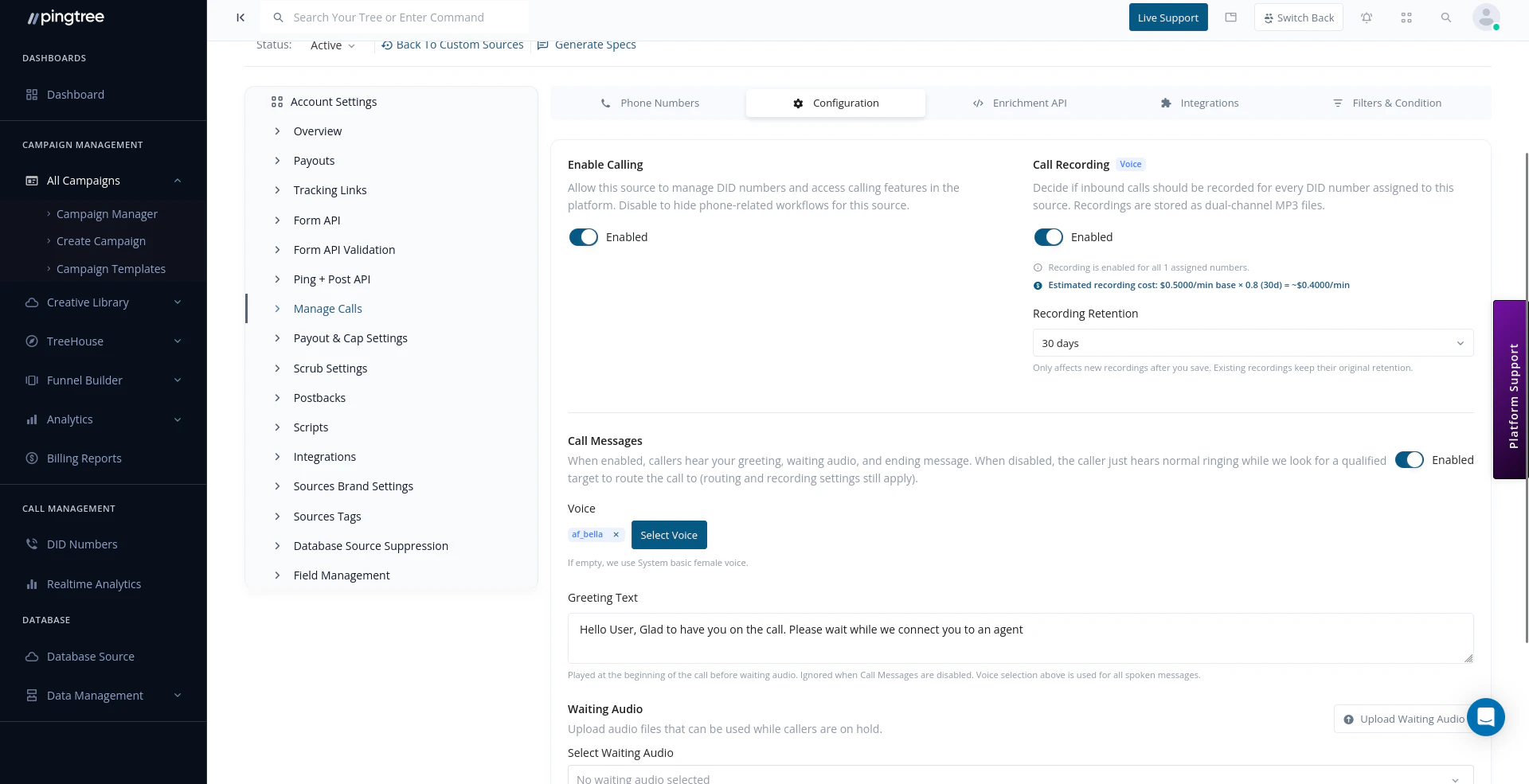Open the apps grid menu
This screenshot has height=784, width=1529.
click(x=1406, y=17)
